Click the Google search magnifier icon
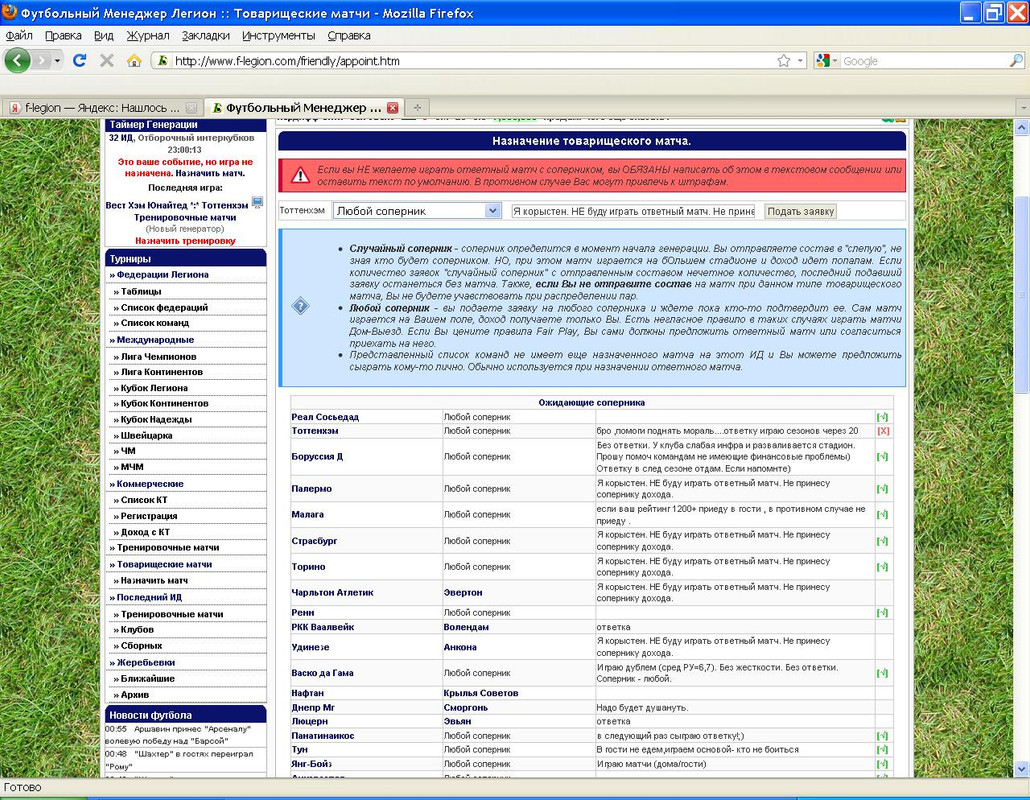Screen dimensions: 1030x800 [x=1016, y=60]
